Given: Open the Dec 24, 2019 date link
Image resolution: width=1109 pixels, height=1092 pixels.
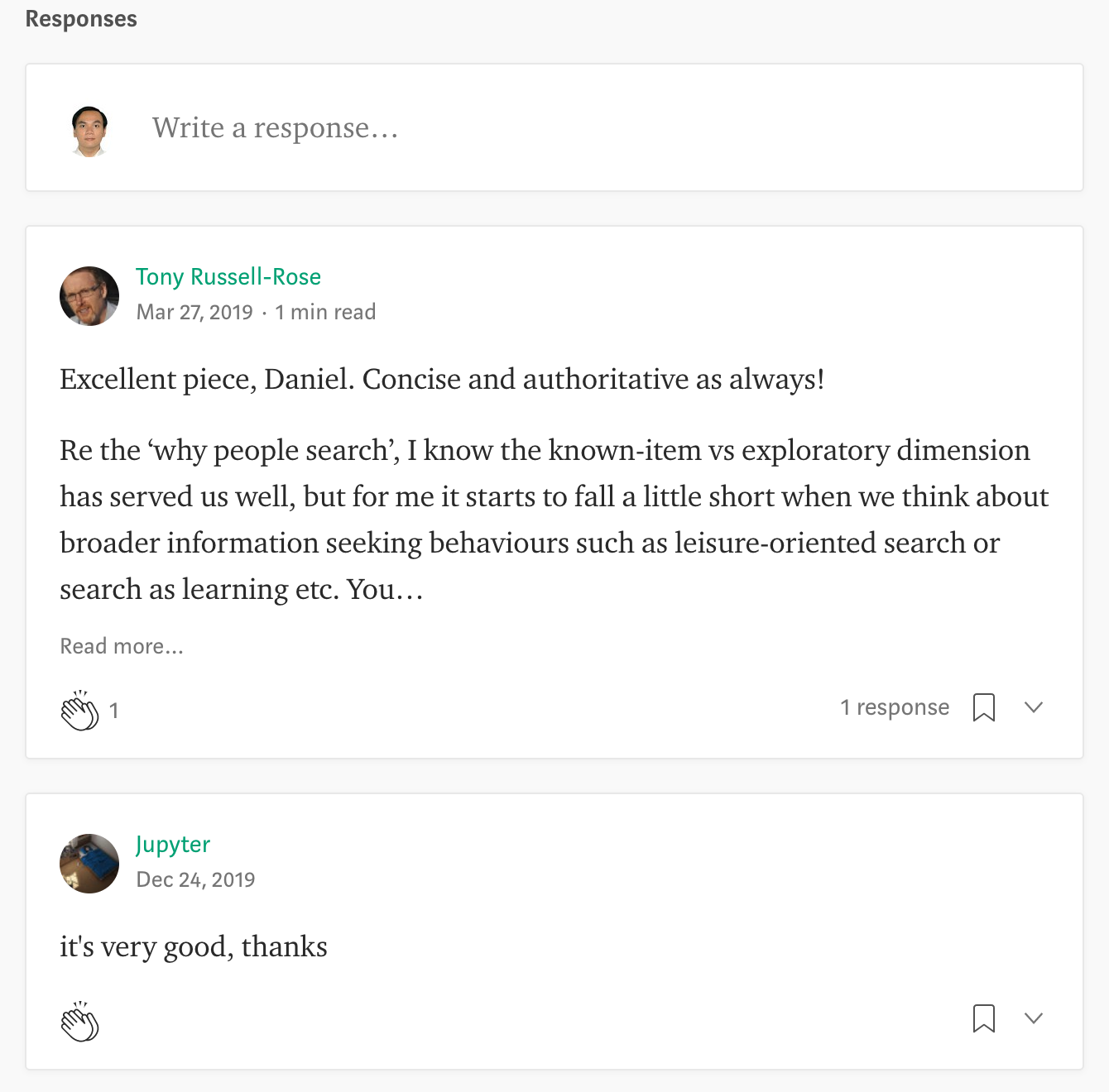Looking at the screenshot, I should 195,879.
